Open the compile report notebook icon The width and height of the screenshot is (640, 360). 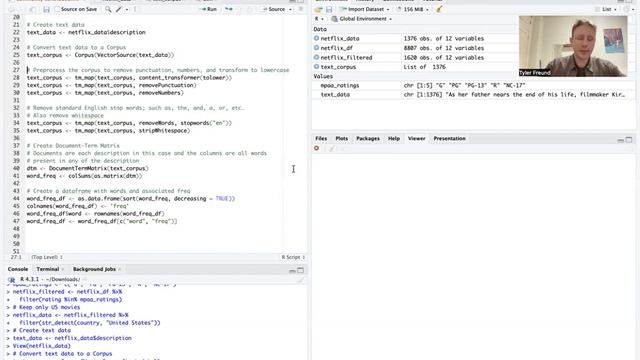135,9
